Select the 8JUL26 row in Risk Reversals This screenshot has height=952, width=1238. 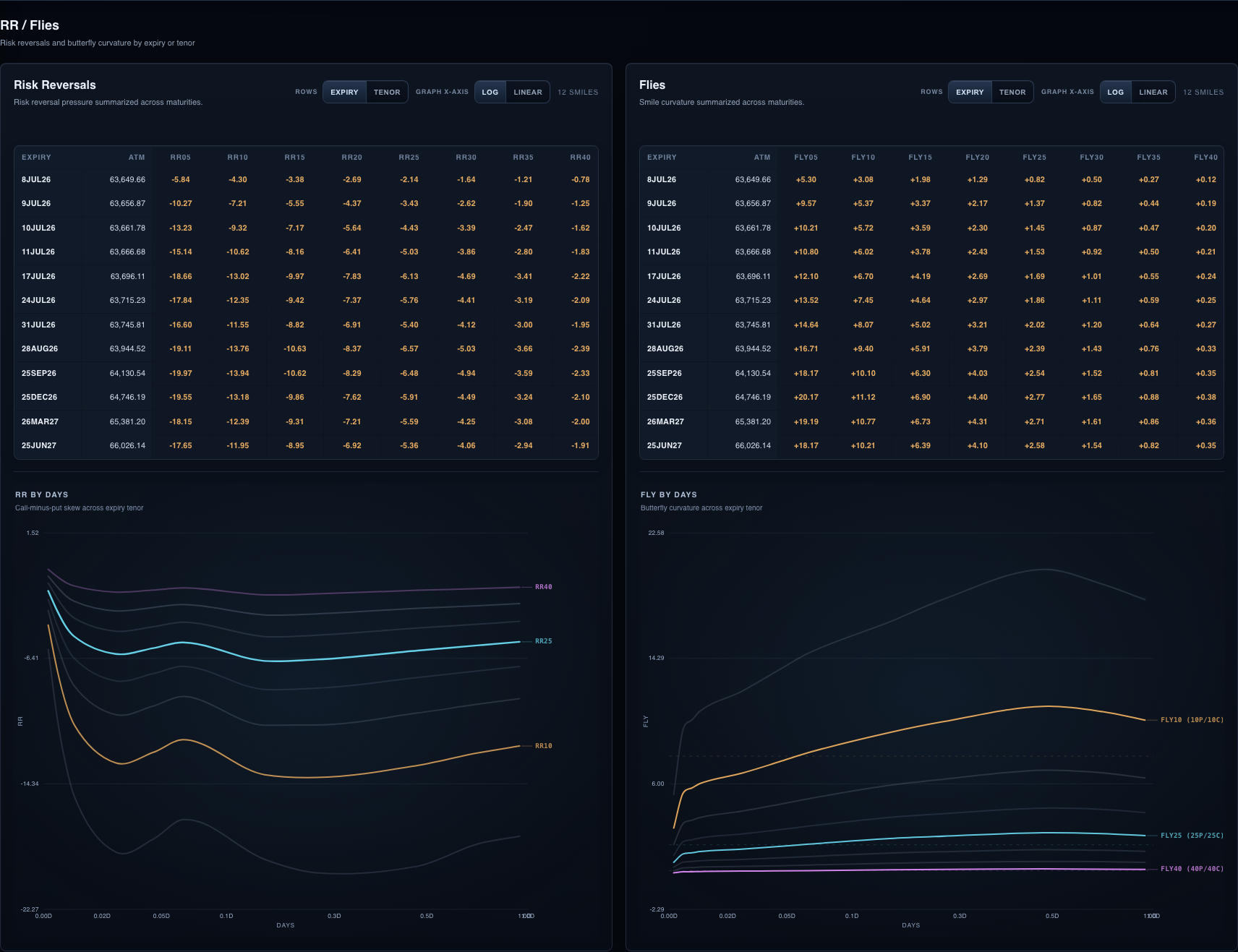pos(306,179)
